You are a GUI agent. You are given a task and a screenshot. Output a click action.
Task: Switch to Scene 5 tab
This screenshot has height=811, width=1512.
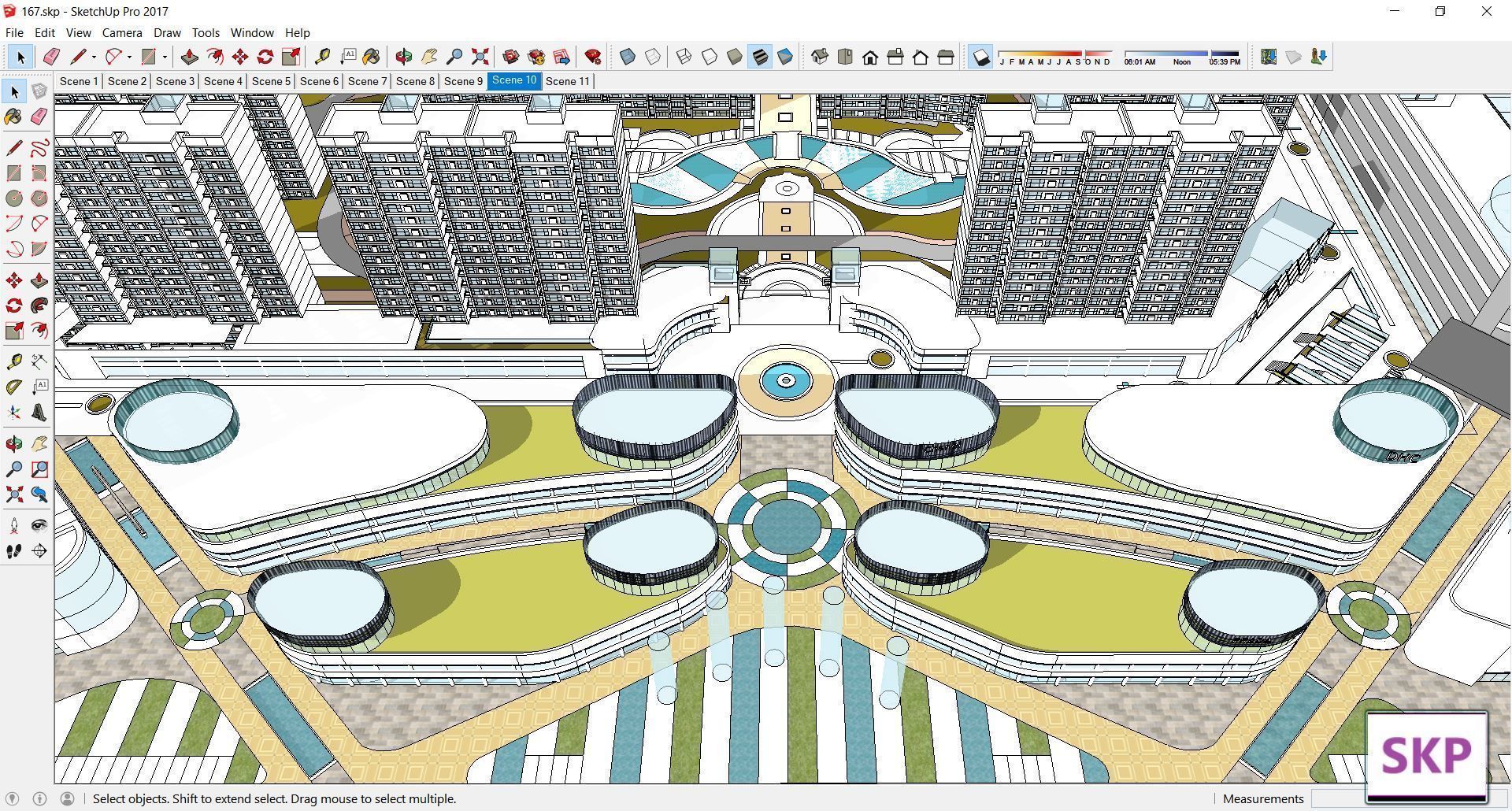(x=271, y=81)
